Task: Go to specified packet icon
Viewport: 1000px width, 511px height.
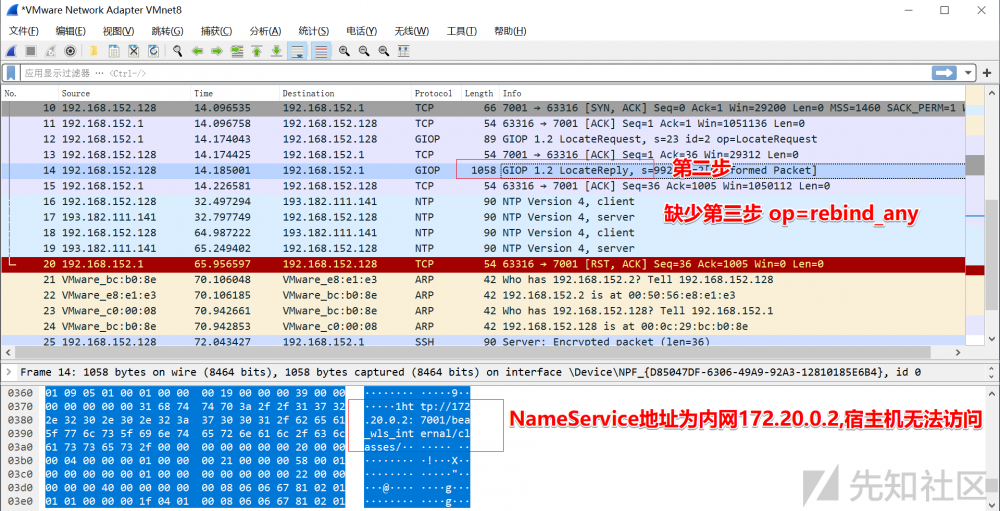Action: click(237, 51)
